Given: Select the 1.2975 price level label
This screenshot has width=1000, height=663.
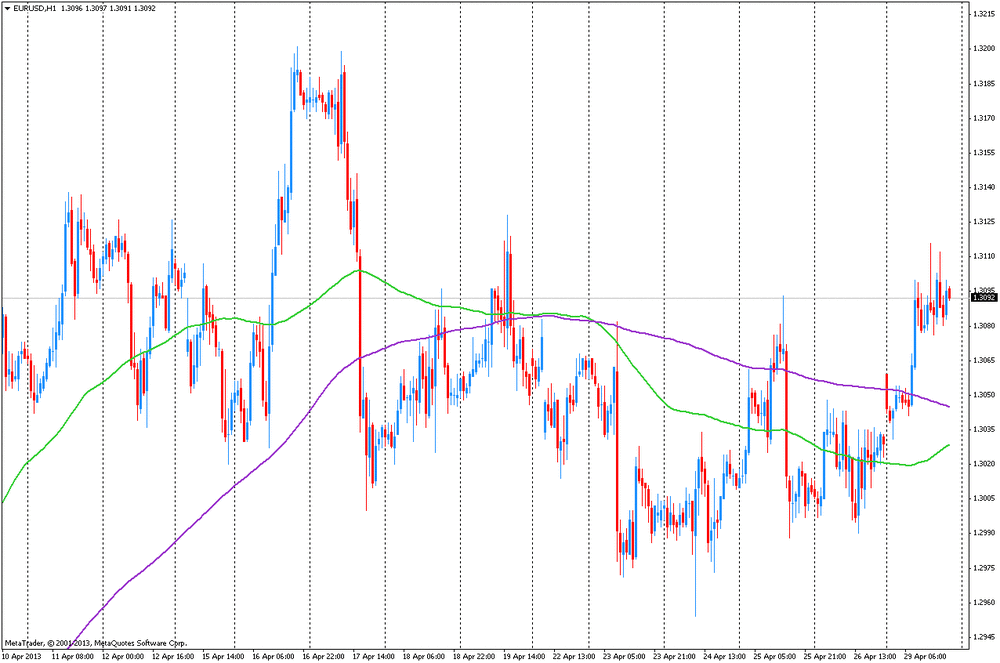Looking at the screenshot, I should (x=984, y=567).
